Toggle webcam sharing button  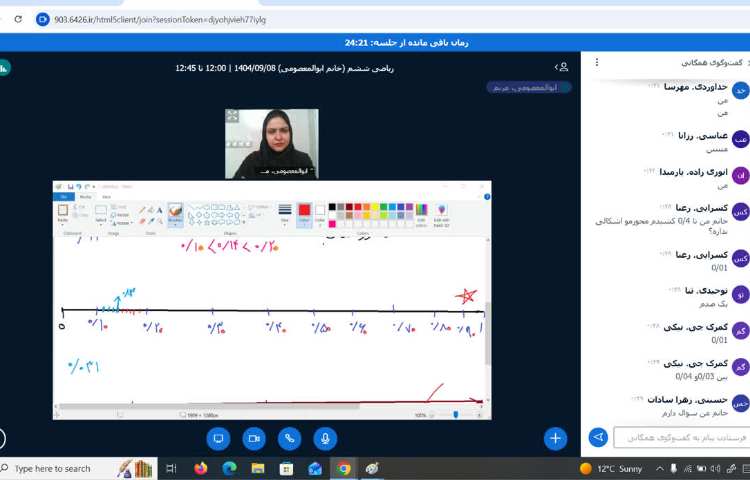click(254, 438)
